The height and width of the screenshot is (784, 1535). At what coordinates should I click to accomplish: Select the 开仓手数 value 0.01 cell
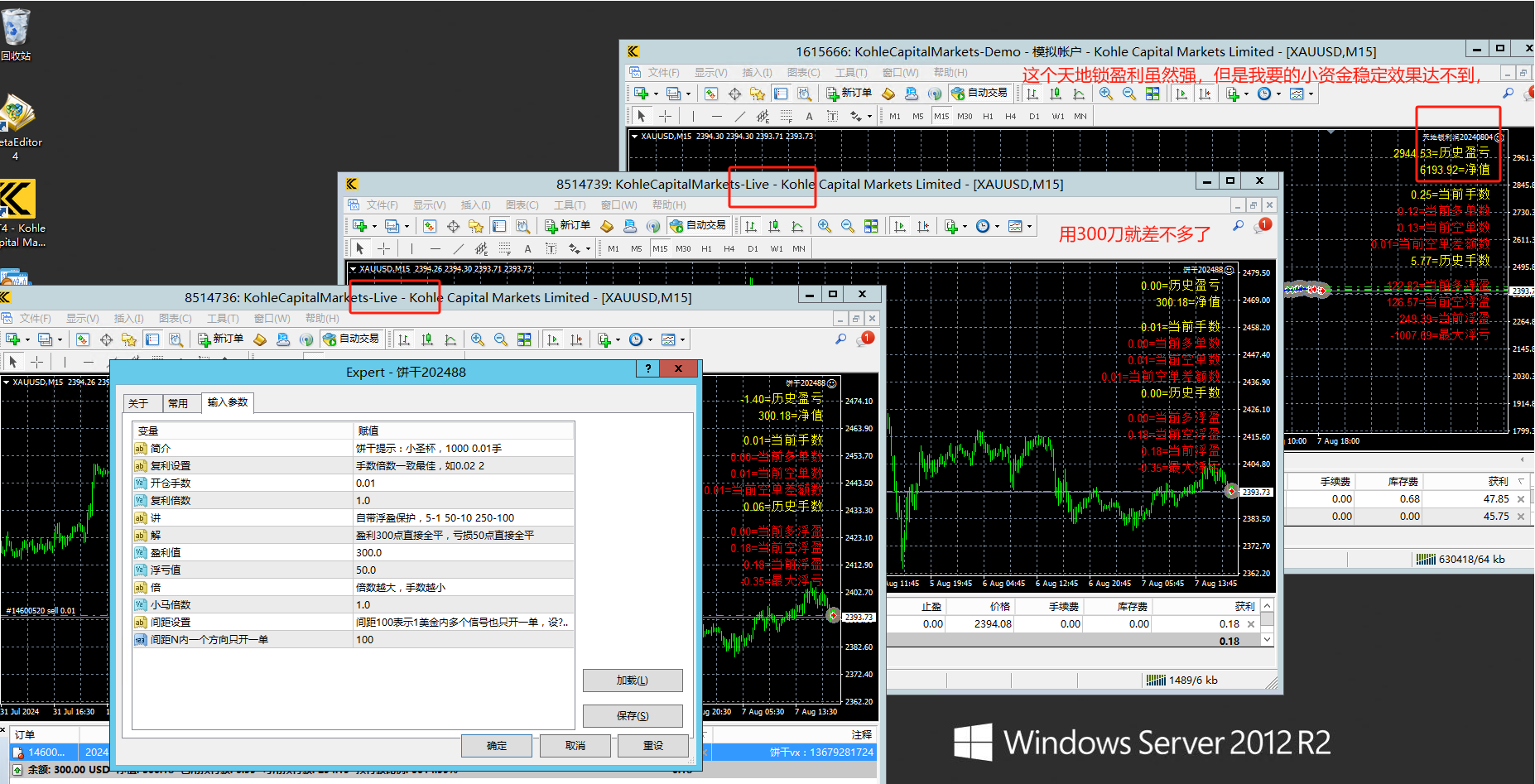pos(464,483)
